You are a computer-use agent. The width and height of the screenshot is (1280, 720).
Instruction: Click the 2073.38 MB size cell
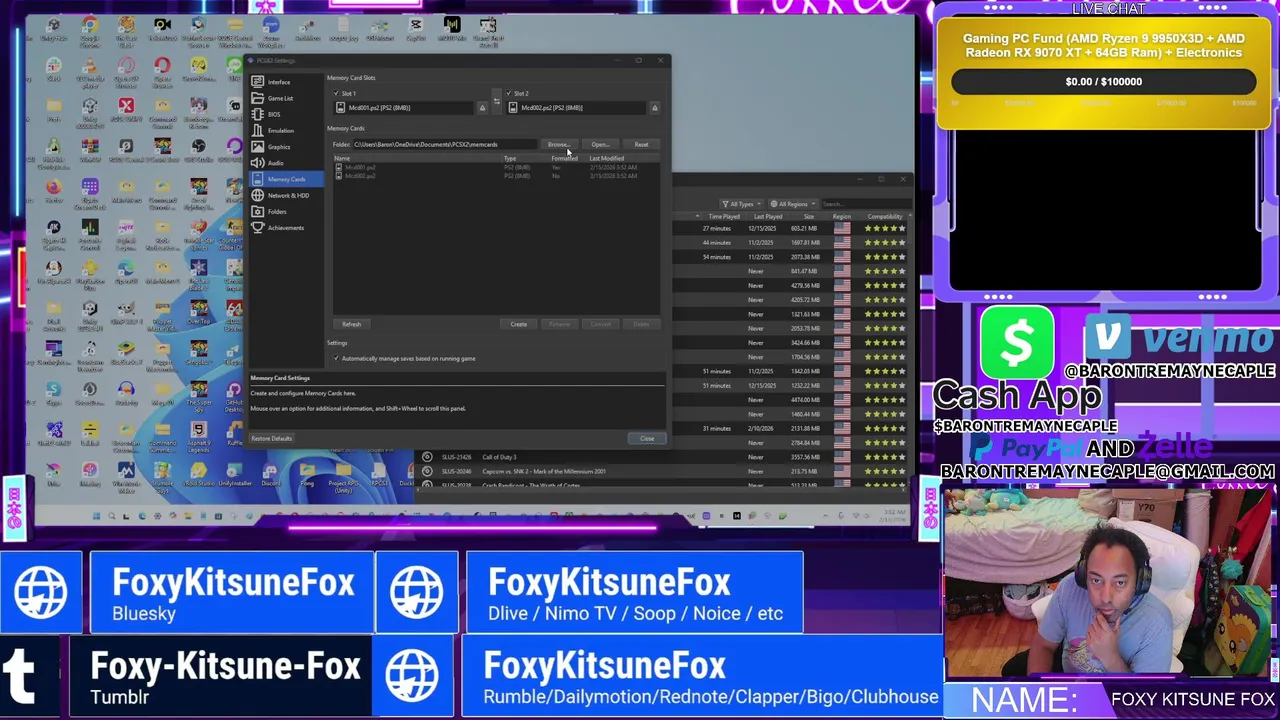pos(804,257)
